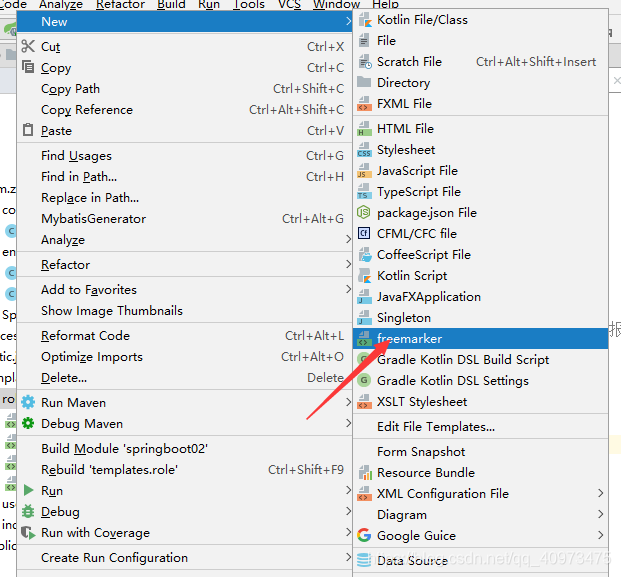Choose Show Image Thumbnails entry
621x577 pixels.
point(184,311)
